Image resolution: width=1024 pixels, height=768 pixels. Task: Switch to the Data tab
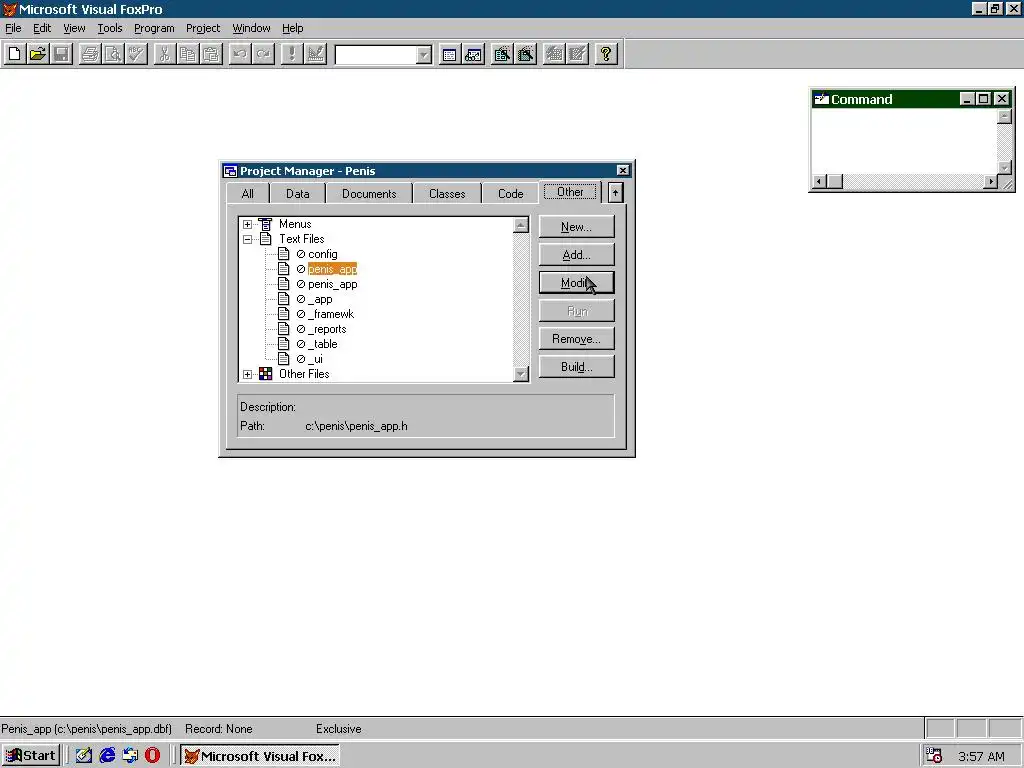click(x=297, y=194)
